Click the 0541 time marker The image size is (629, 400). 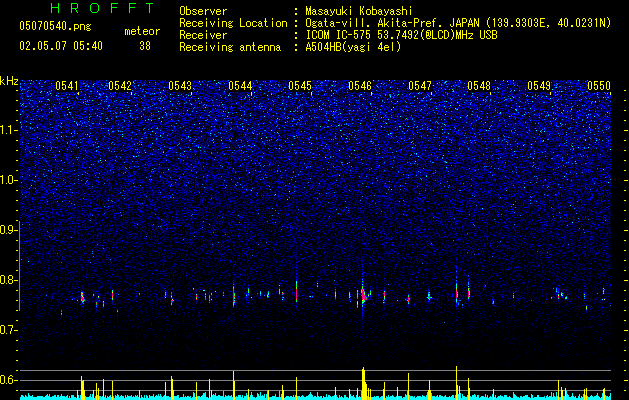[x=67, y=86]
